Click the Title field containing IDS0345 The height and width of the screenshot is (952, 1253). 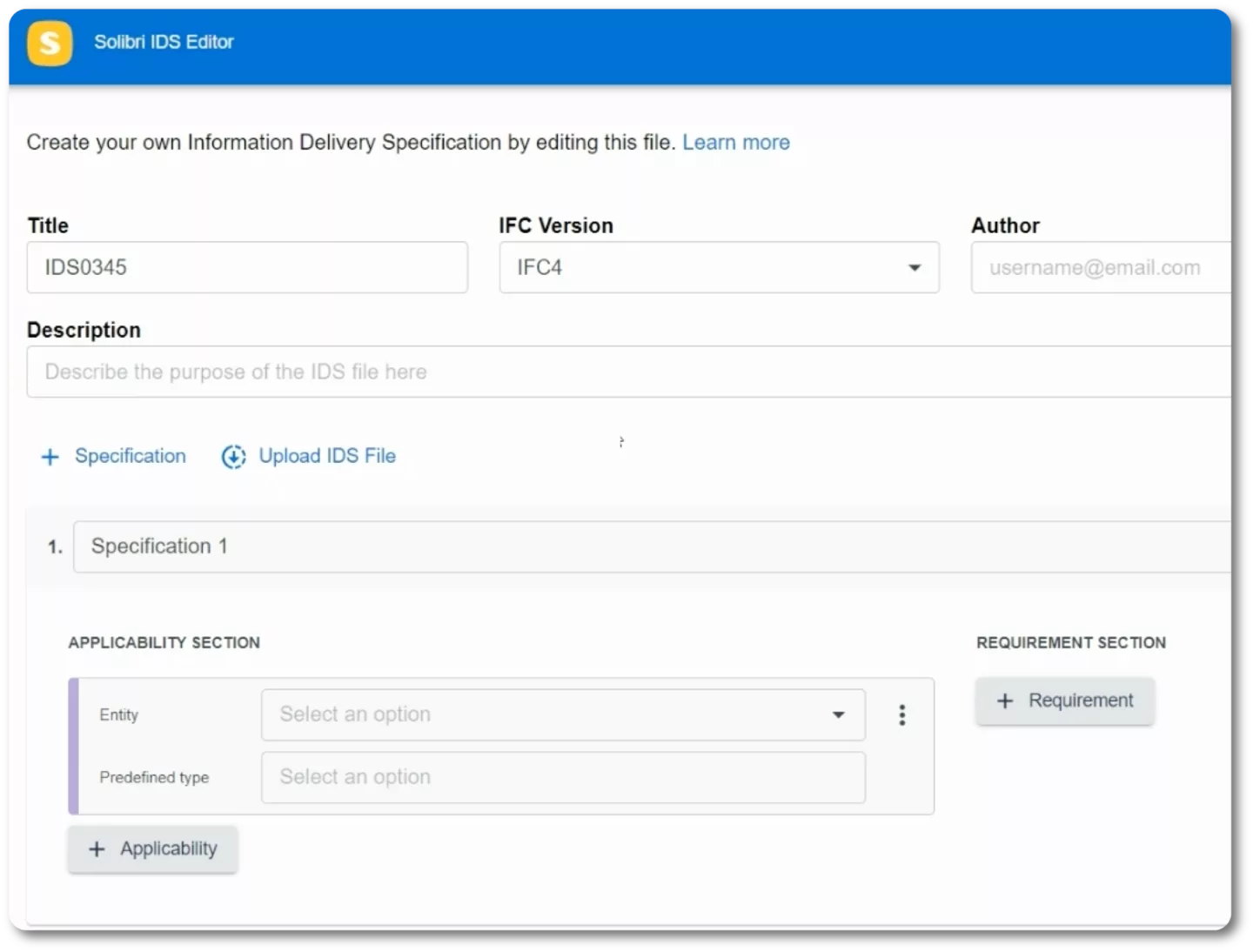[x=247, y=267]
